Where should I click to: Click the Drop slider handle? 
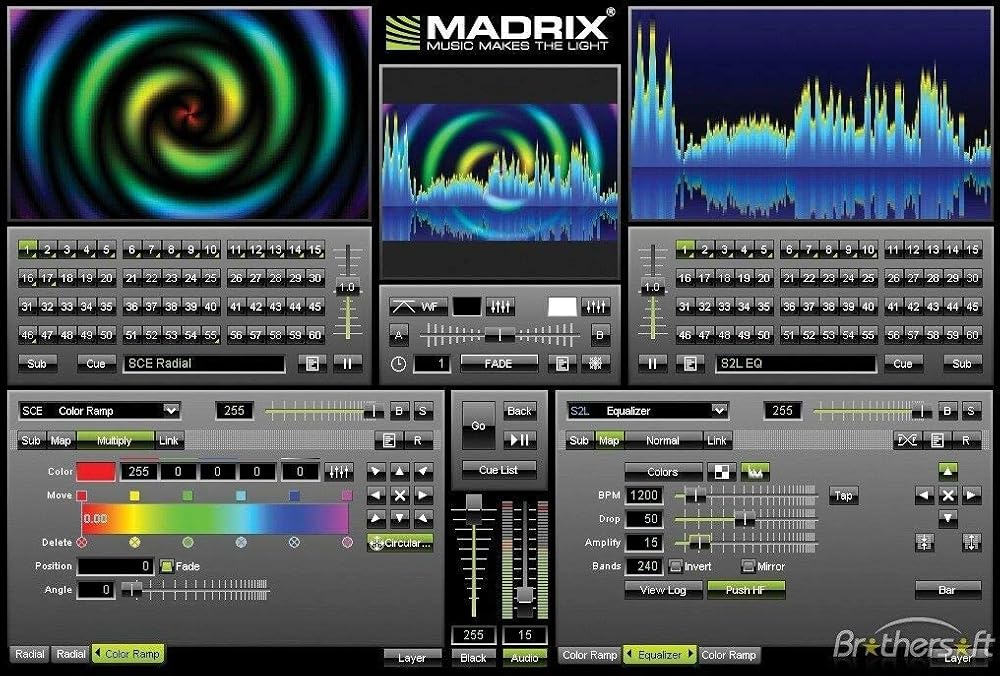tap(744, 518)
